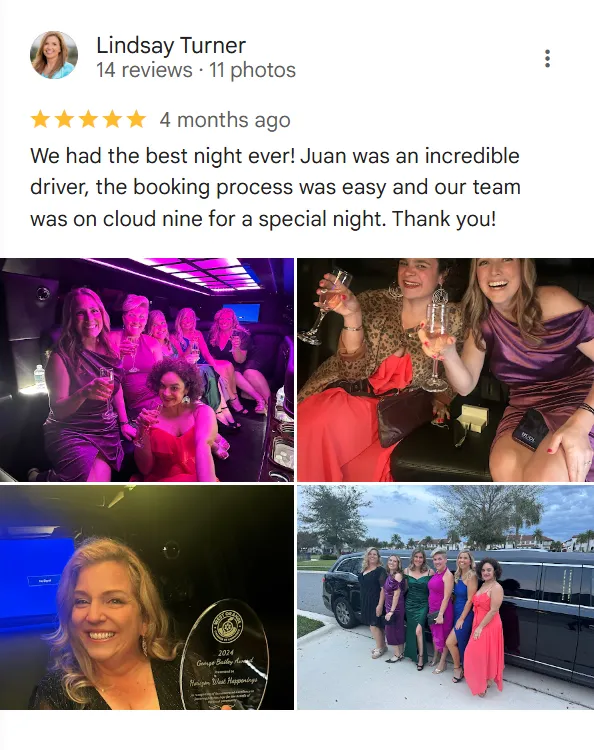Open the selfie photo with the glass award
594x750 pixels.
(147, 597)
